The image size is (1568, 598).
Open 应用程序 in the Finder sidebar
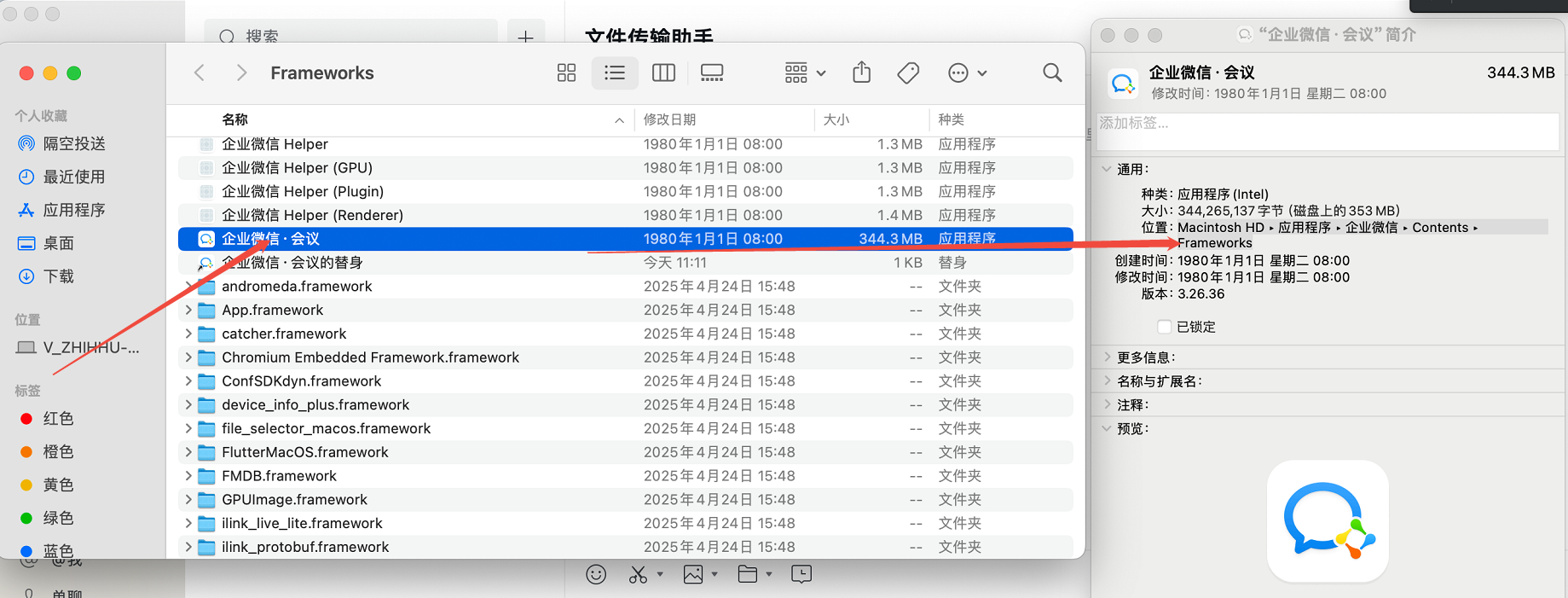click(73, 210)
